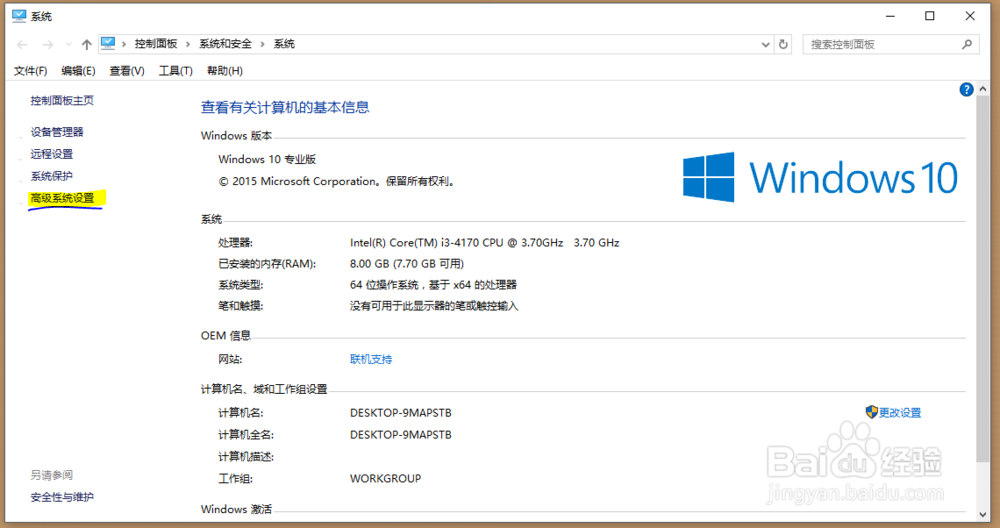Click the Back navigation arrow
Viewport: 1000px width, 528px height.
click(22, 45)
